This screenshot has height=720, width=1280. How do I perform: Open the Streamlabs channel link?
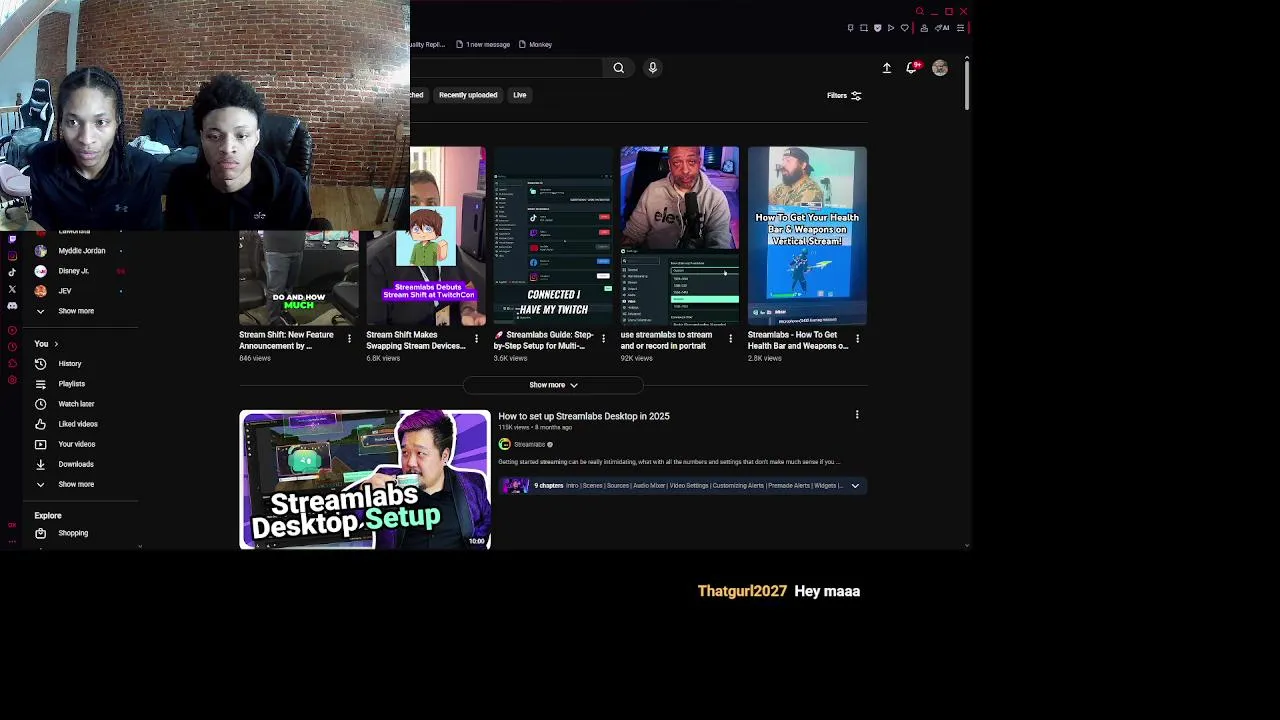(x=530, y=444)
